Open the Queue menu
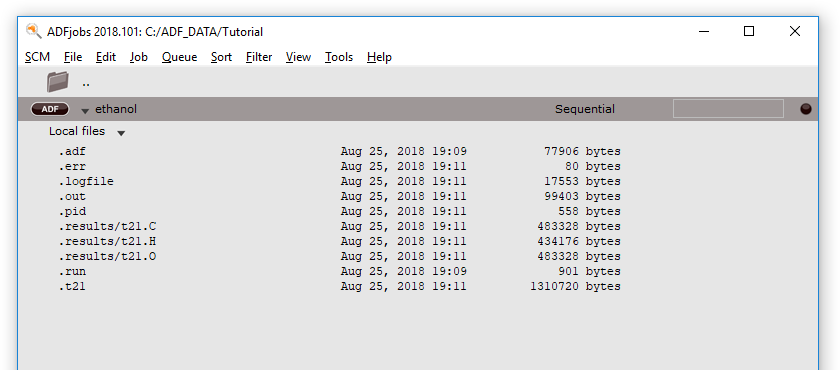 [x=179, y=57]
